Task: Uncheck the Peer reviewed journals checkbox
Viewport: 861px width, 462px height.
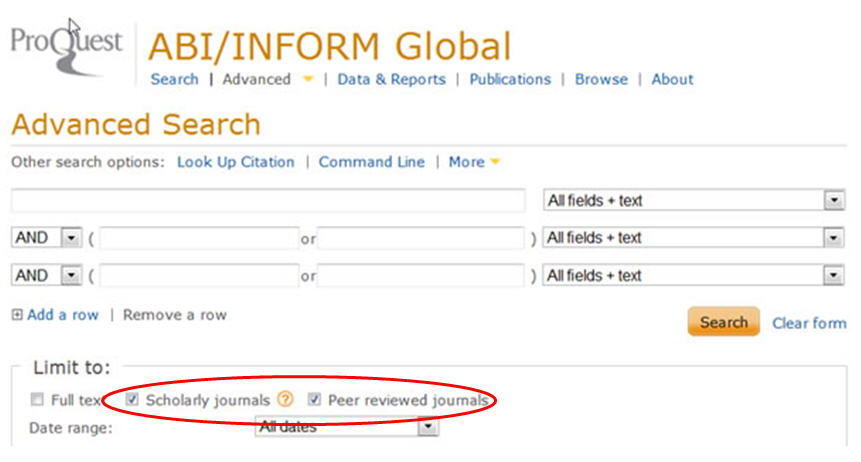Action: tap(314, 399)
